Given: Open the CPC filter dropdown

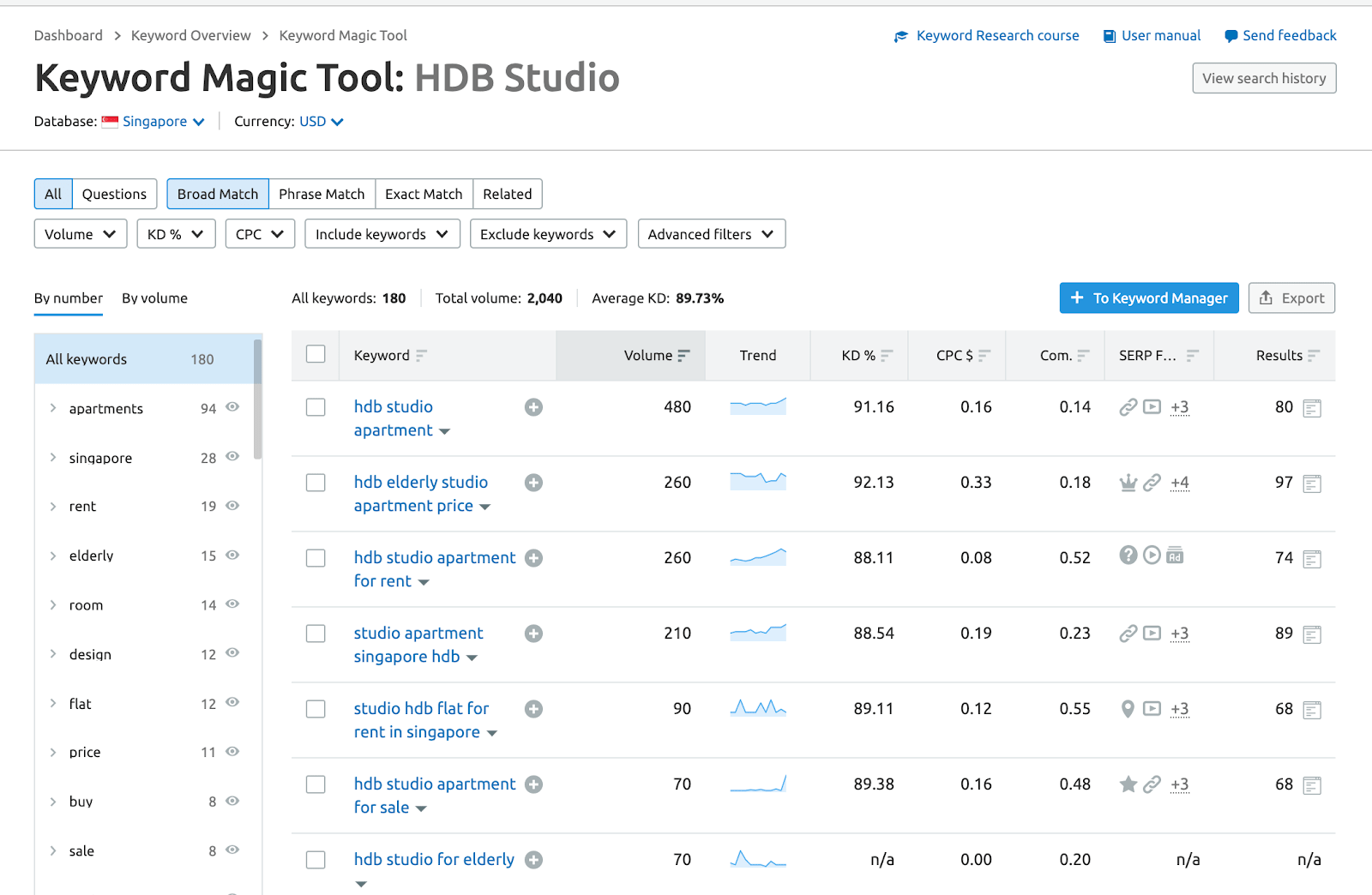Looking at the screenshot, I should 260,234.
